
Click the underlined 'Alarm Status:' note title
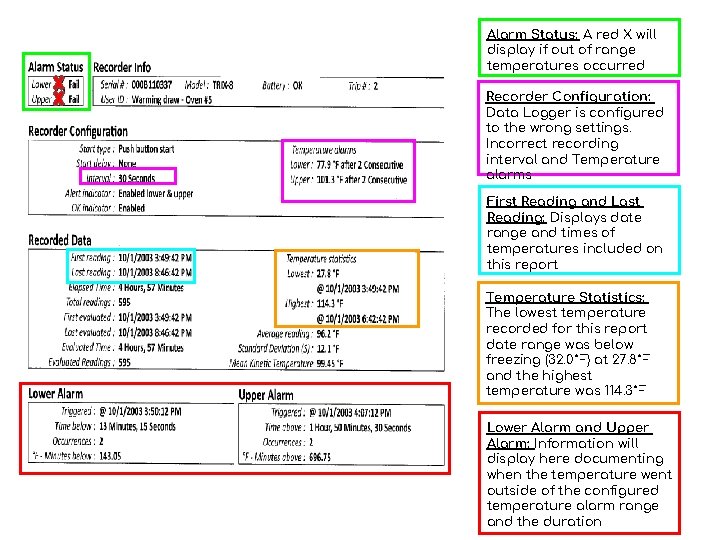533,34
